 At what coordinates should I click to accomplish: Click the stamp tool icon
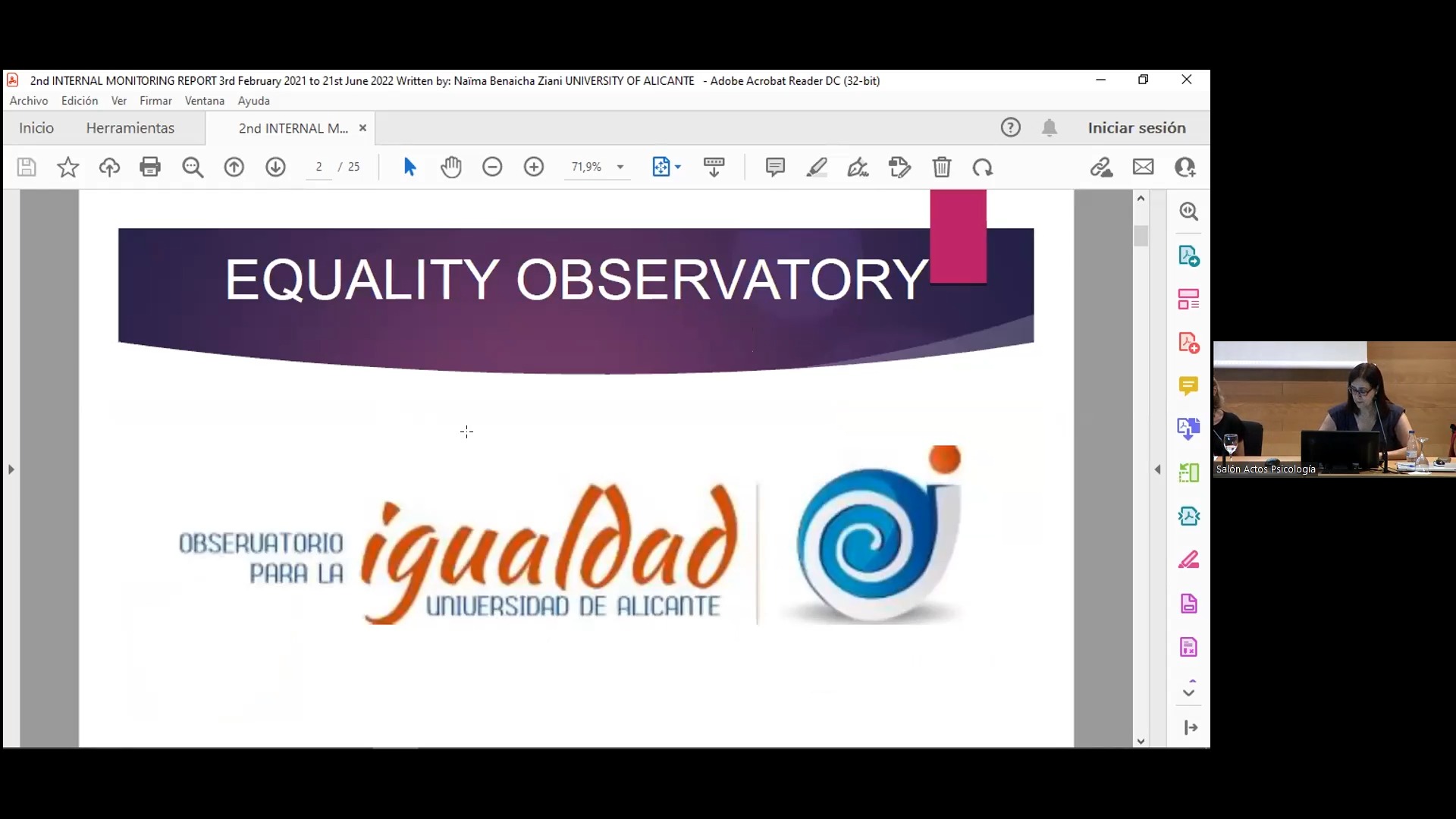[x=899, y=167]
